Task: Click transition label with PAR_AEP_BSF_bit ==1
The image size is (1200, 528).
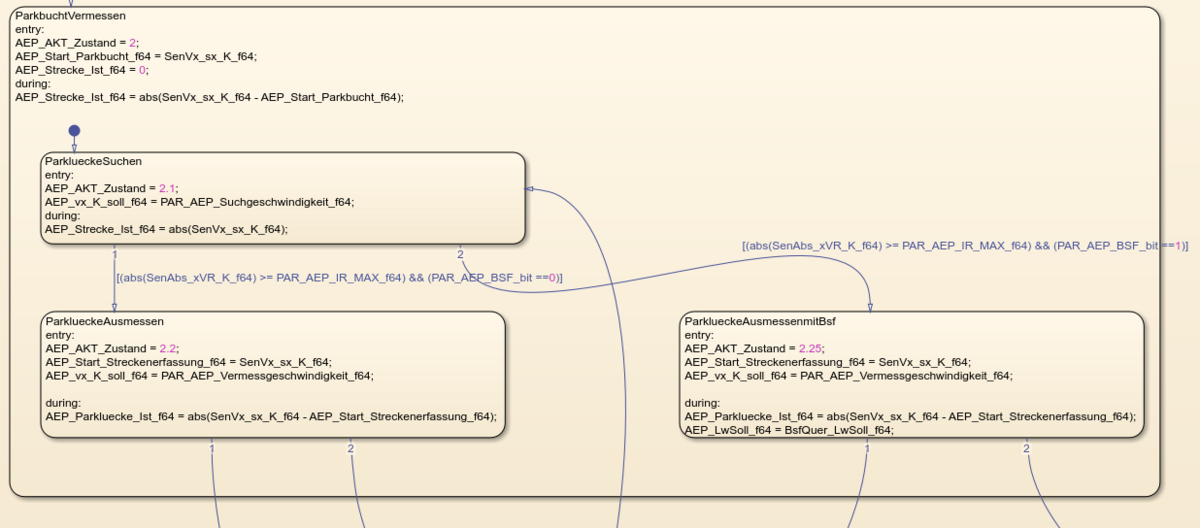Action: point(964,245)
